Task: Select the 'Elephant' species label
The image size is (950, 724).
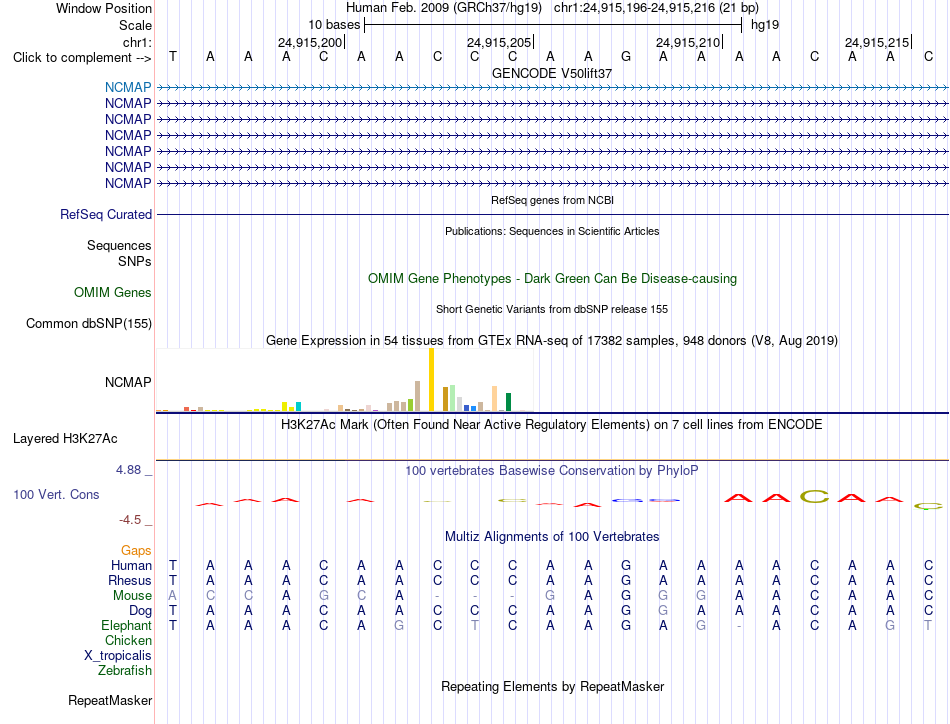Action: pyautogui.click(x=126, y=625)
